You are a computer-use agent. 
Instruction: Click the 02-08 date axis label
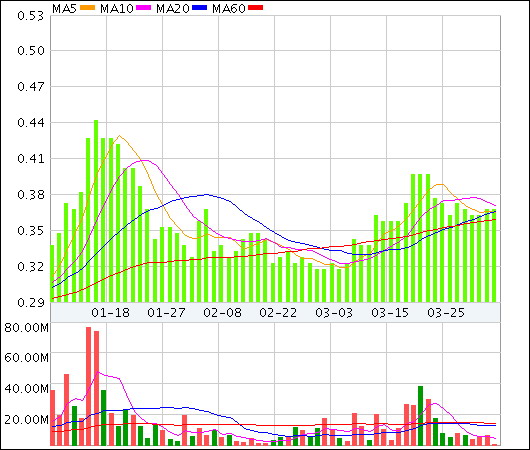222,313
